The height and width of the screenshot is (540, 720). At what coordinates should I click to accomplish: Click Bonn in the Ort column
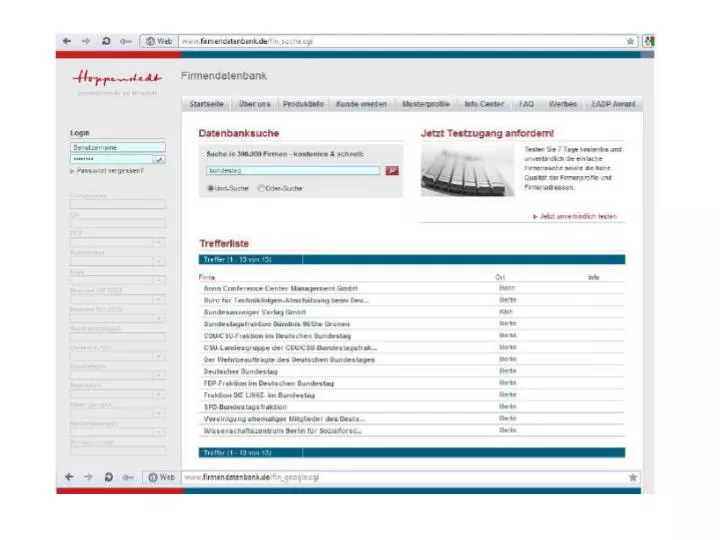coord(507,288)
